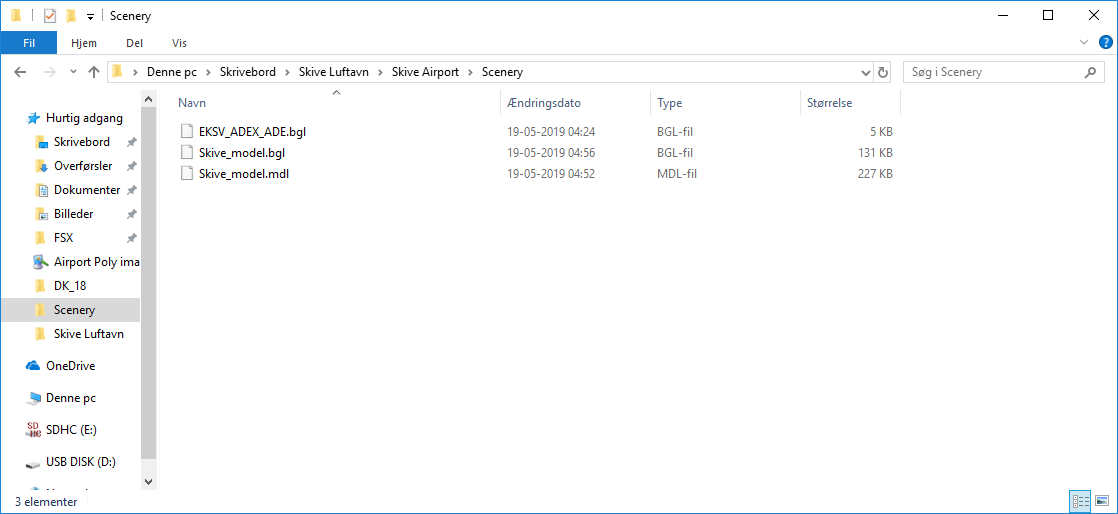This screenshot has width=1118, height=514.
Task: Open Hurtig adgang in navigation pane
Action: click(x=84, y=118)
